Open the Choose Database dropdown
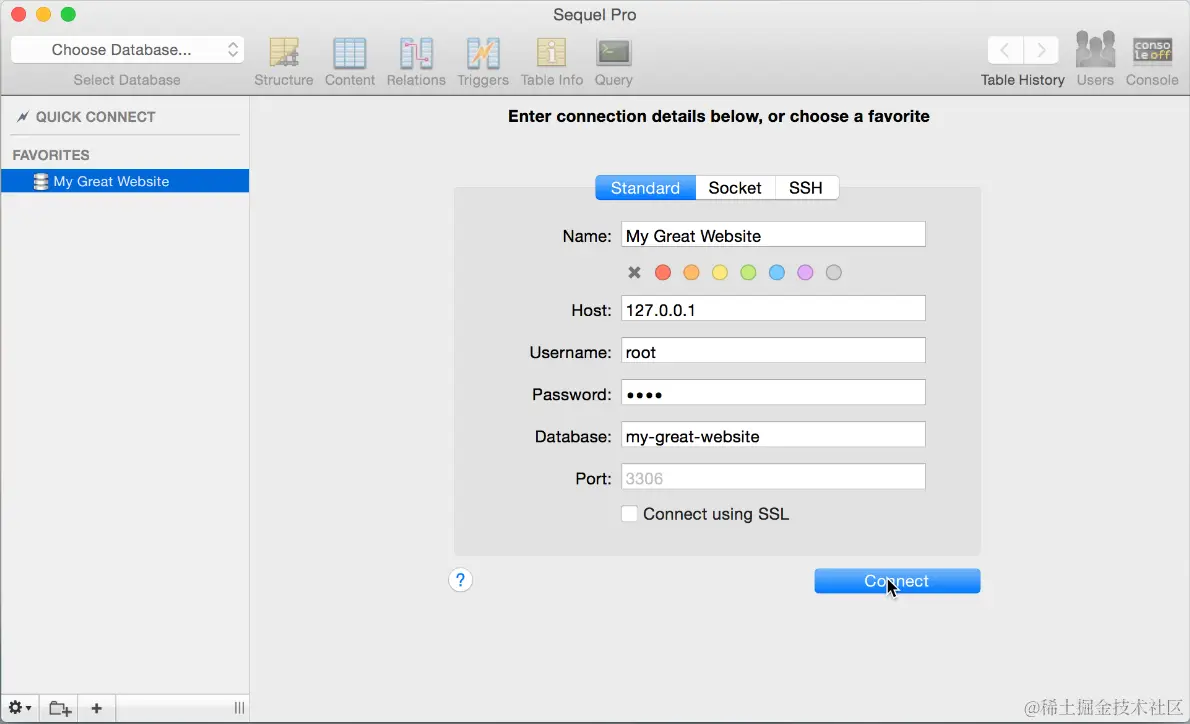1190x724 pixels. 128,50
